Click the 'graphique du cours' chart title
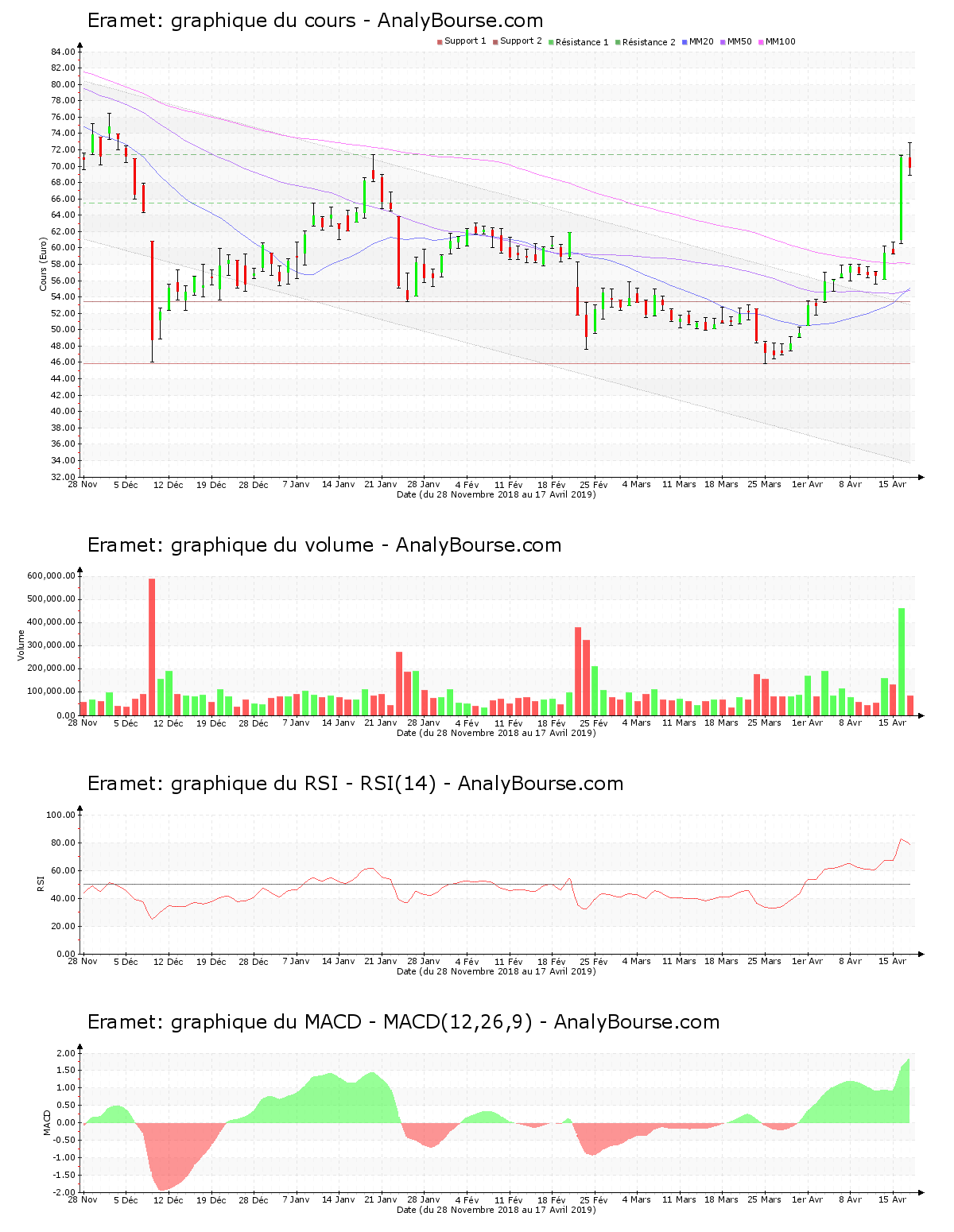The image size is (954, 1232). point(315,21)
